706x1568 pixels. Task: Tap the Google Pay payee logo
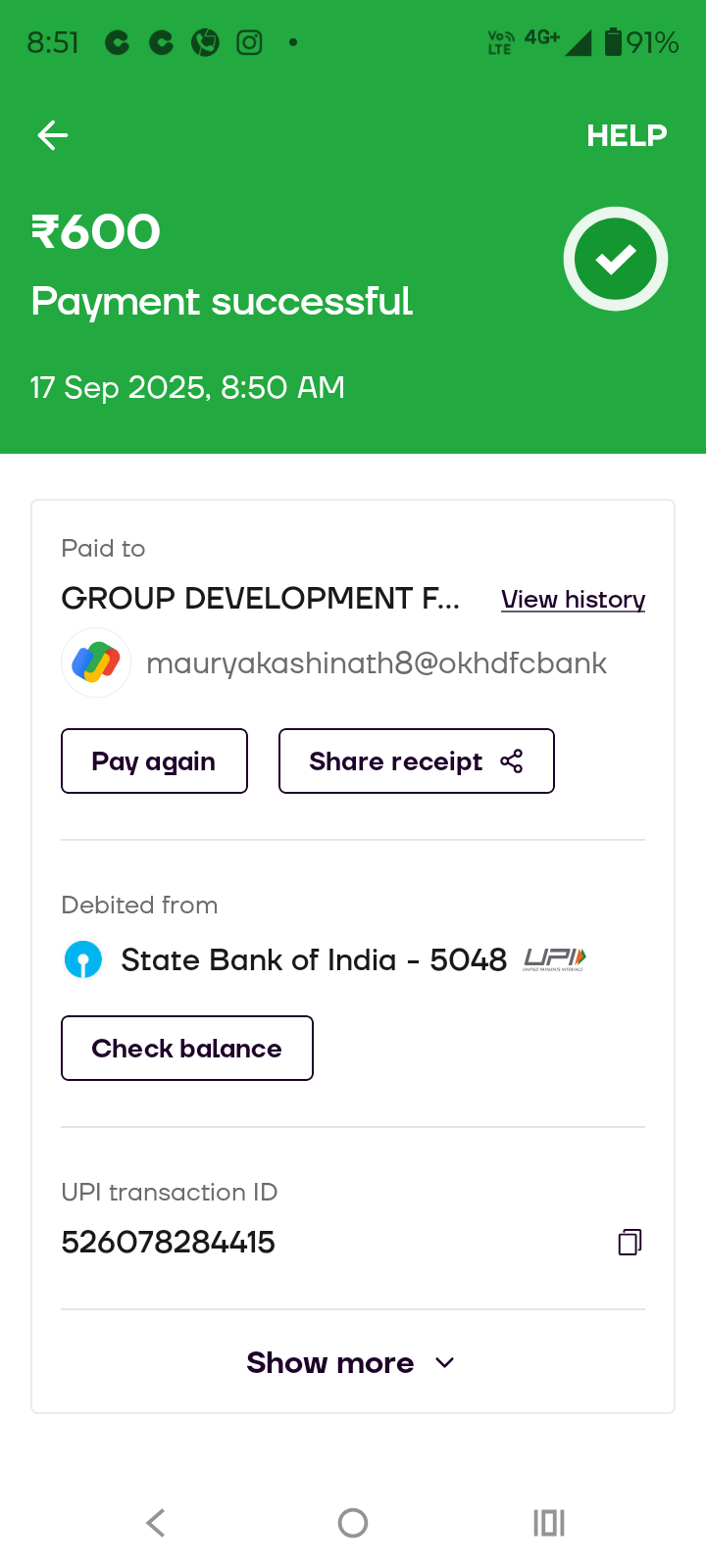tap(96, 662)
